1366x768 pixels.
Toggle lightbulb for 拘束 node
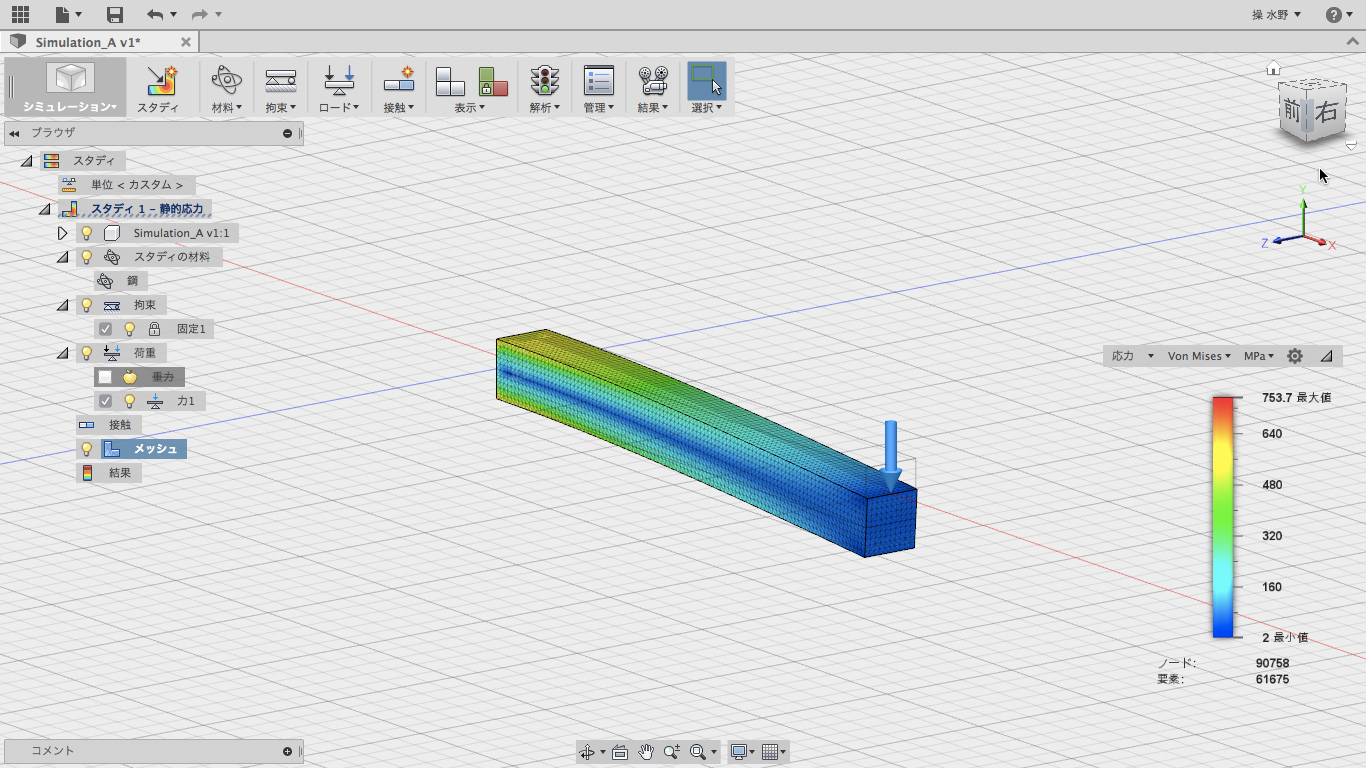point(87,305)
